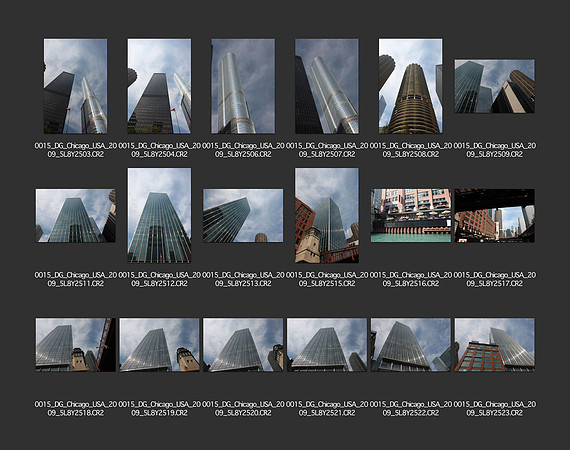Open thumbnail for image 5L8Y2521.CR2
570x450 pixels.
tap(327, 345)
